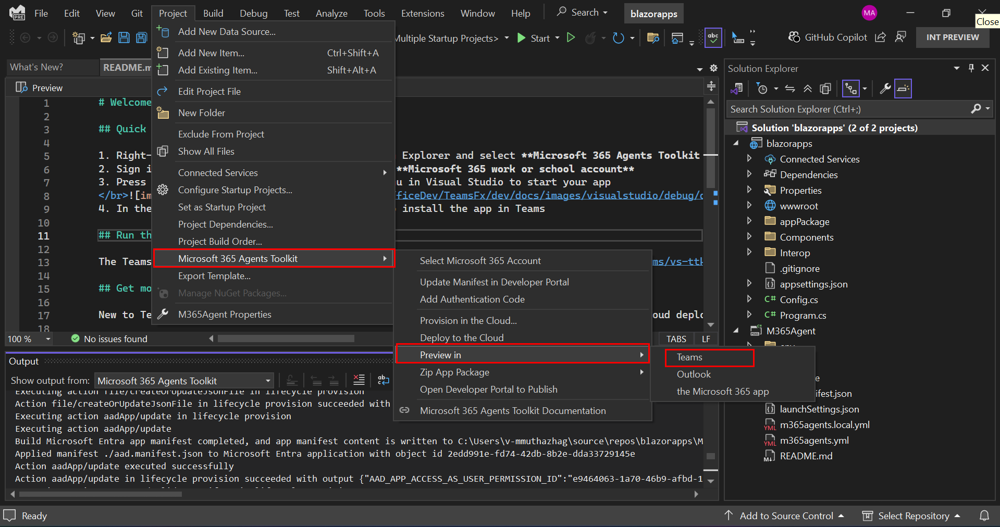Expand the wwwroot folder node
Image resolution: width=1000 pixels, height=527 pixels.
tap(750, 206)
